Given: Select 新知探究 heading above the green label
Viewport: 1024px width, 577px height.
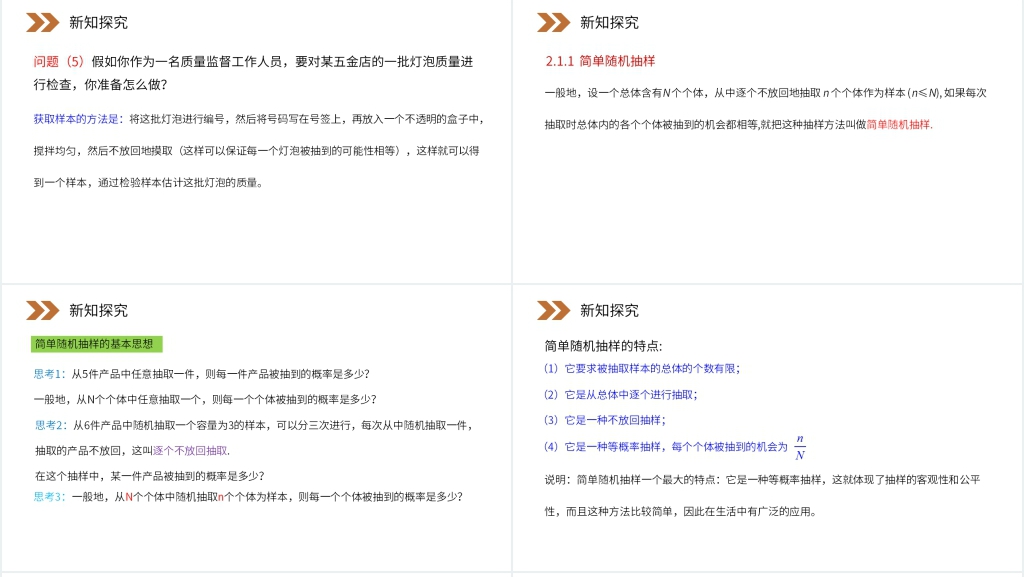Looking at the screenshot, I should point(99,311).
